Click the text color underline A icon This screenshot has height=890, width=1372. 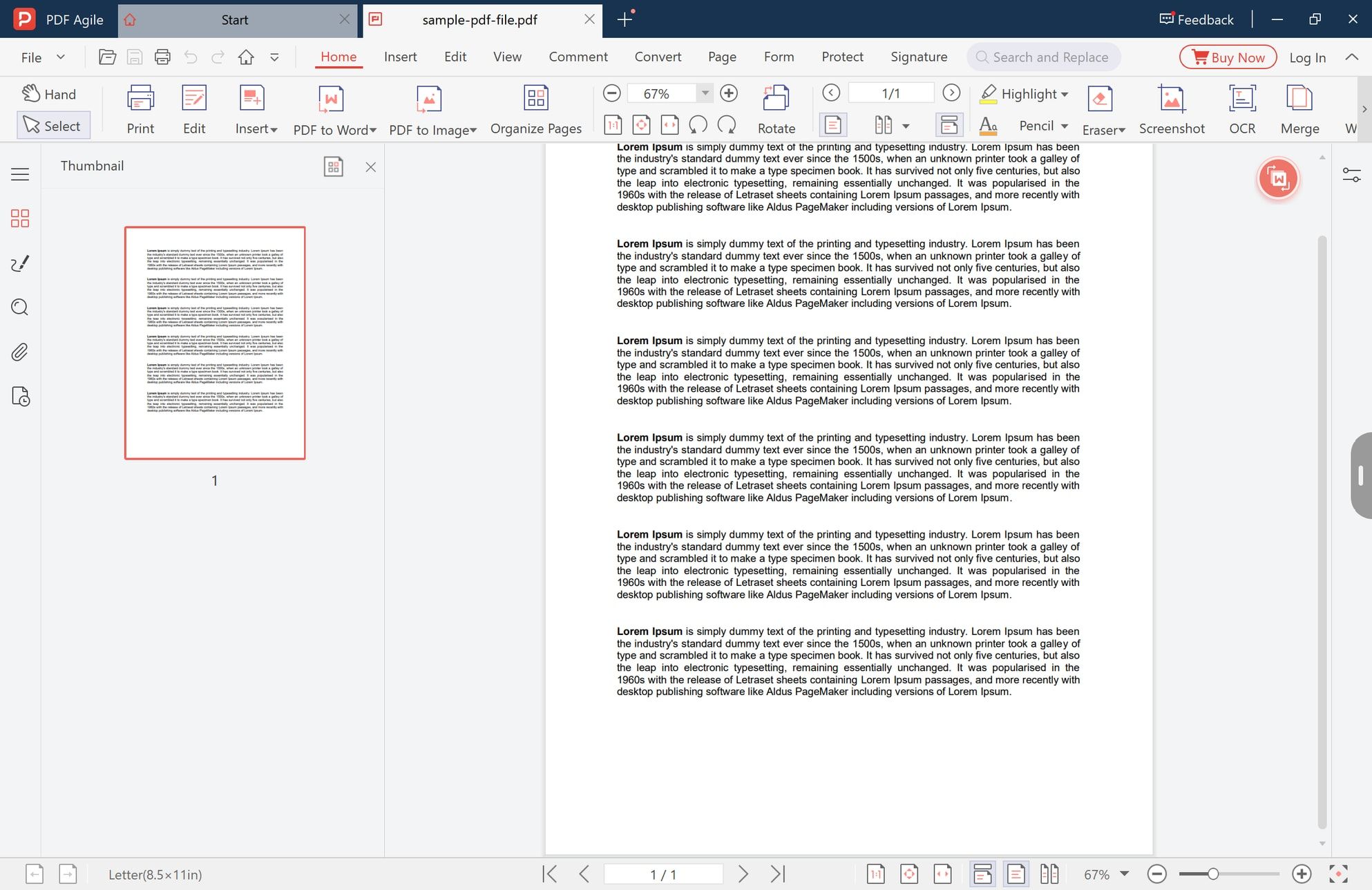pos(989,125)
